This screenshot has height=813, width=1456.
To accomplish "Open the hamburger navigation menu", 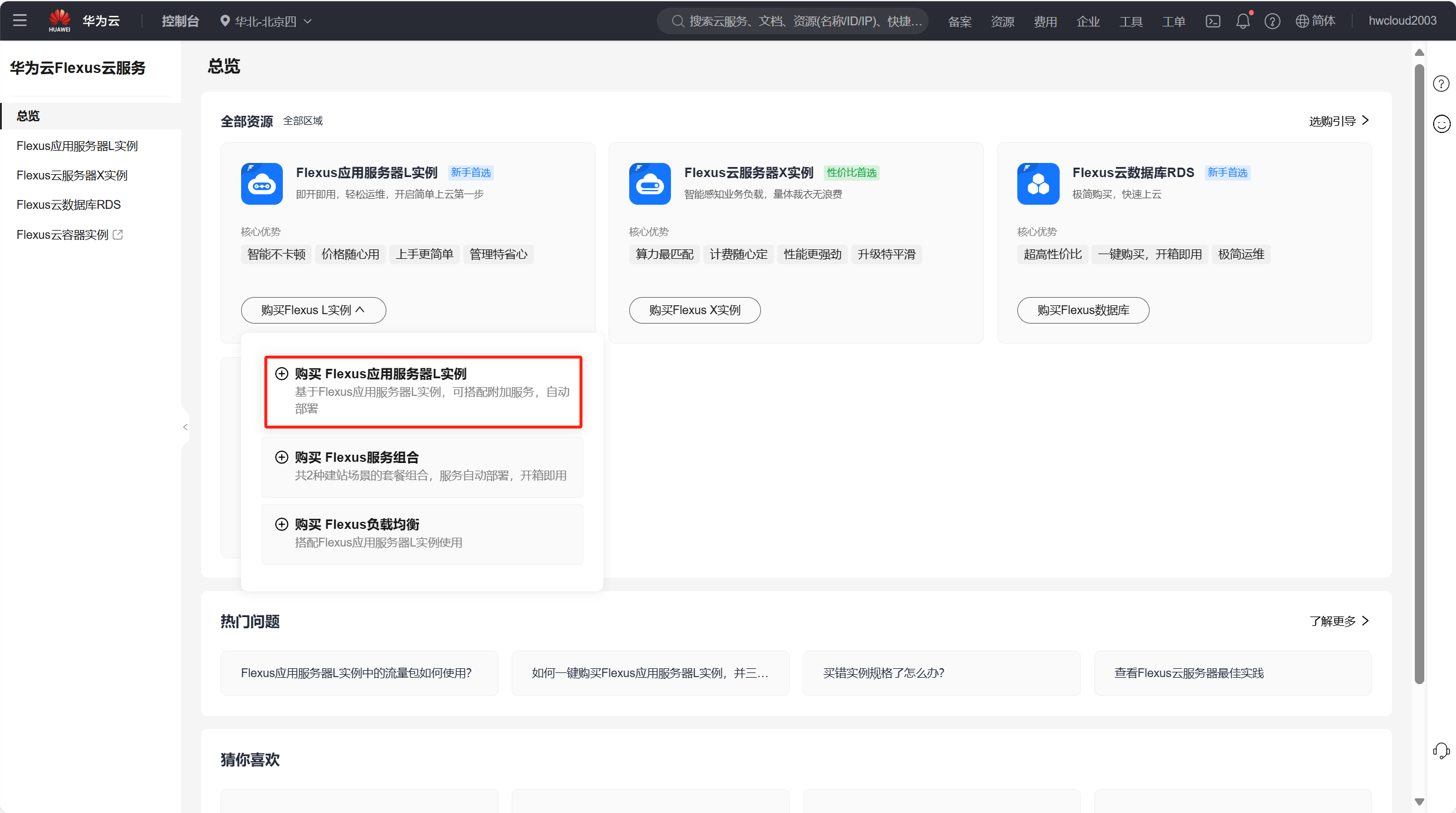I will tap(20, 21).
